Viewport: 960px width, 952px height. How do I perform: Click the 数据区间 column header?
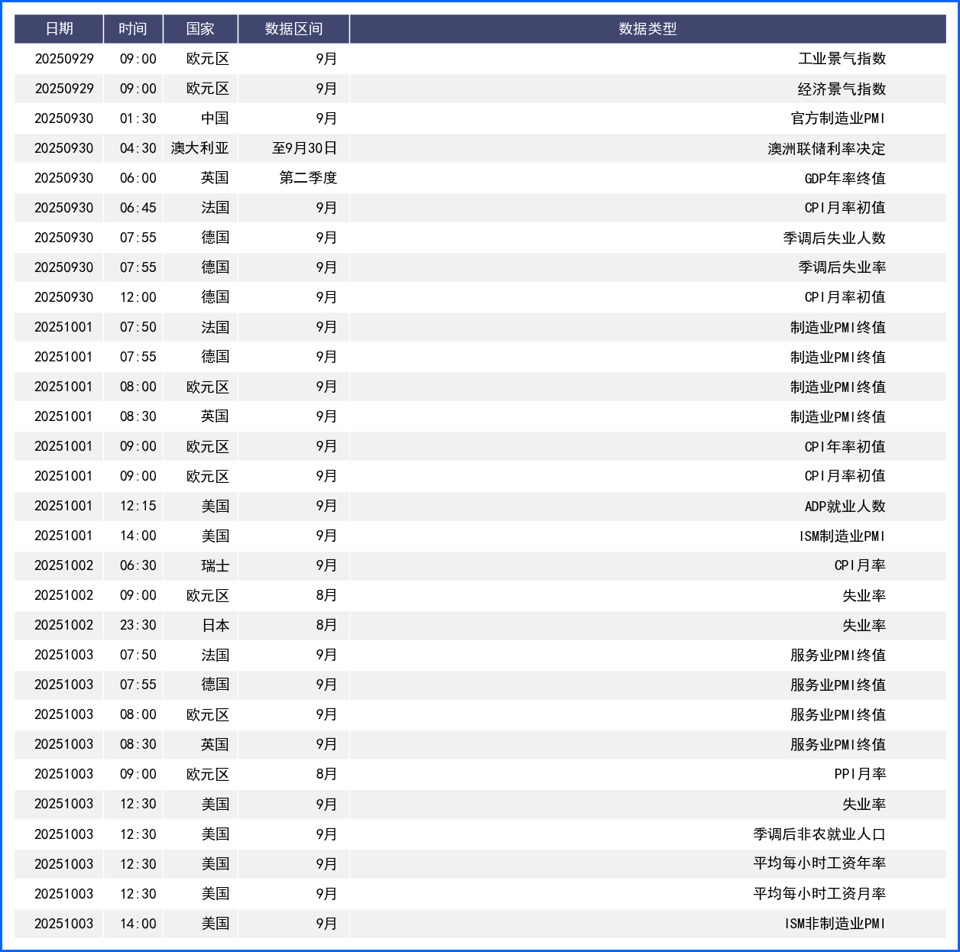293,29
